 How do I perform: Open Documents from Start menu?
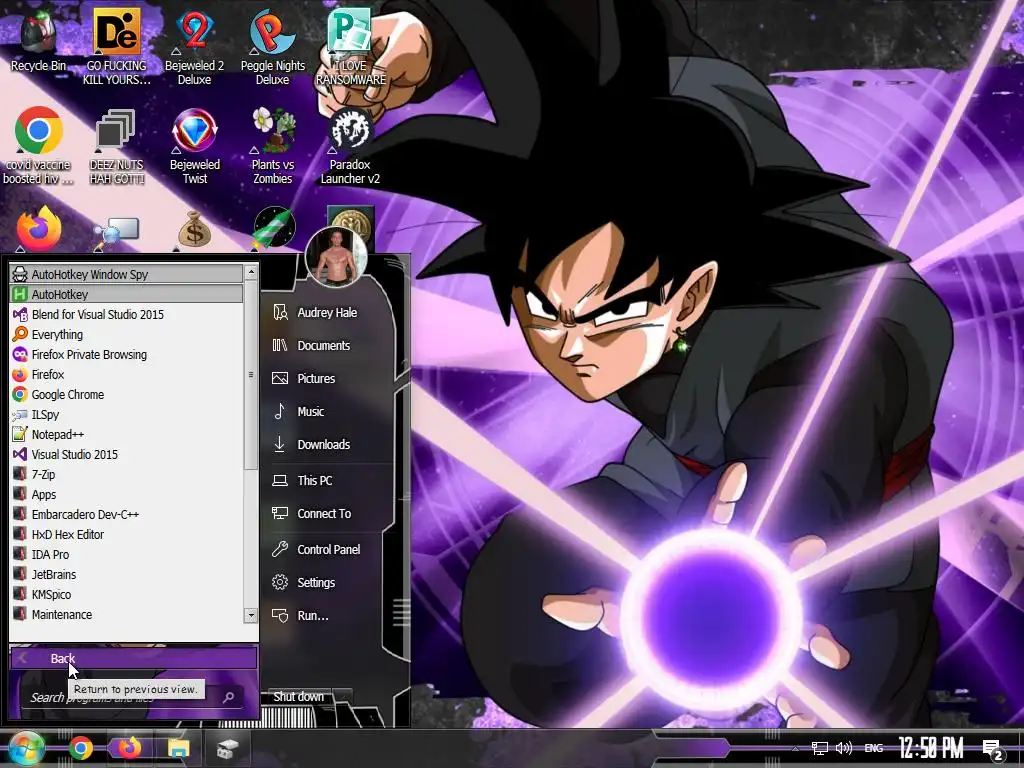pyautogui.click(x=328, y=345)
